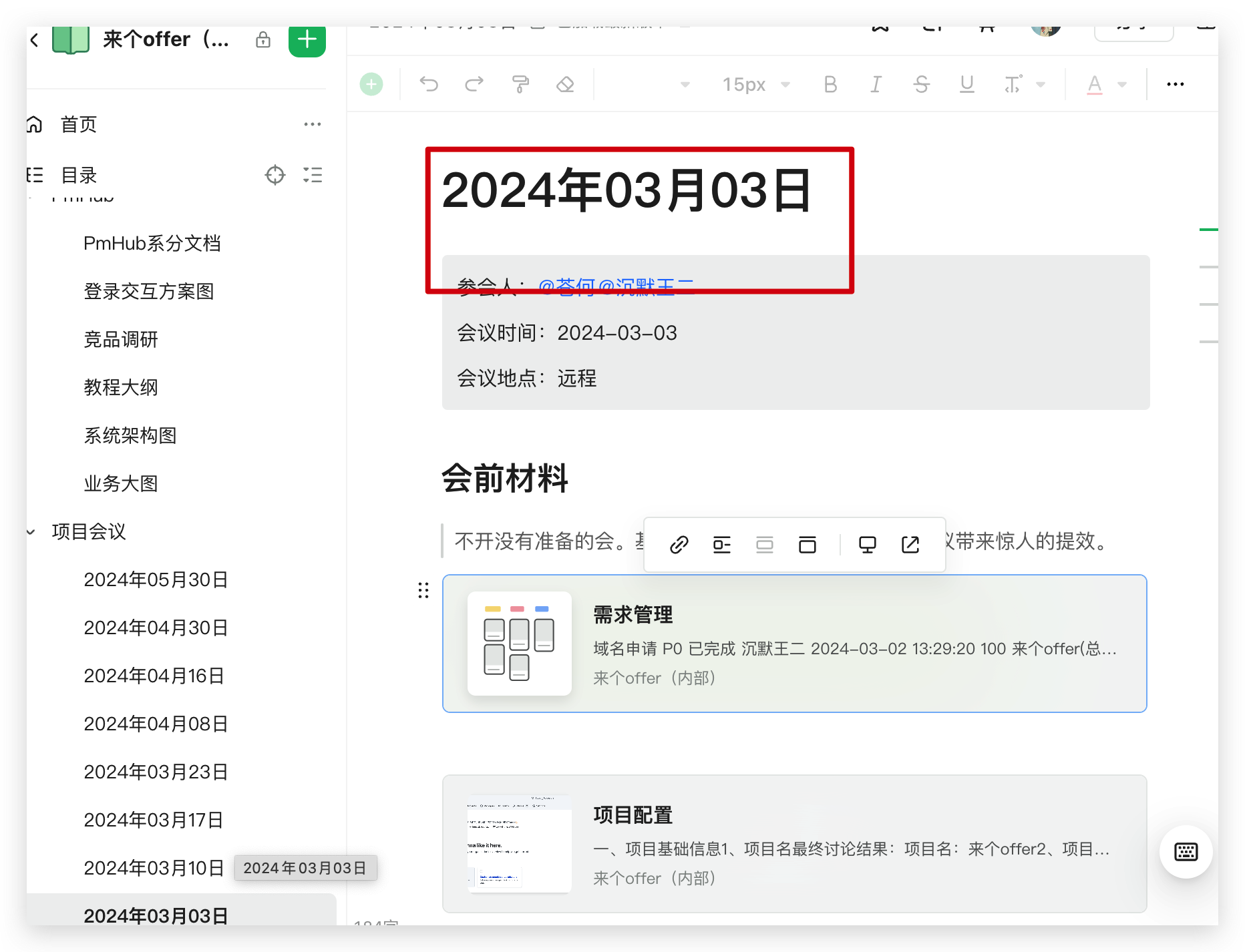Toggle underline formatting

tap(966, 84)
